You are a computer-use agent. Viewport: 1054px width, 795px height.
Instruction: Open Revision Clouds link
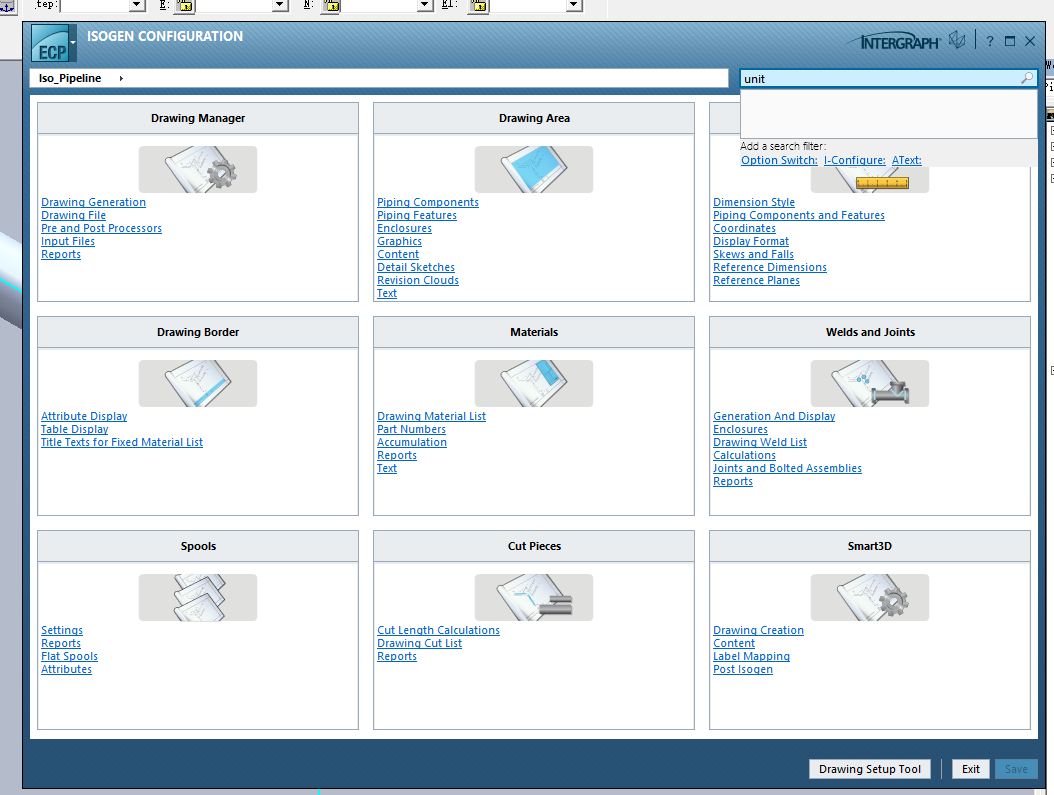(417, 280)
